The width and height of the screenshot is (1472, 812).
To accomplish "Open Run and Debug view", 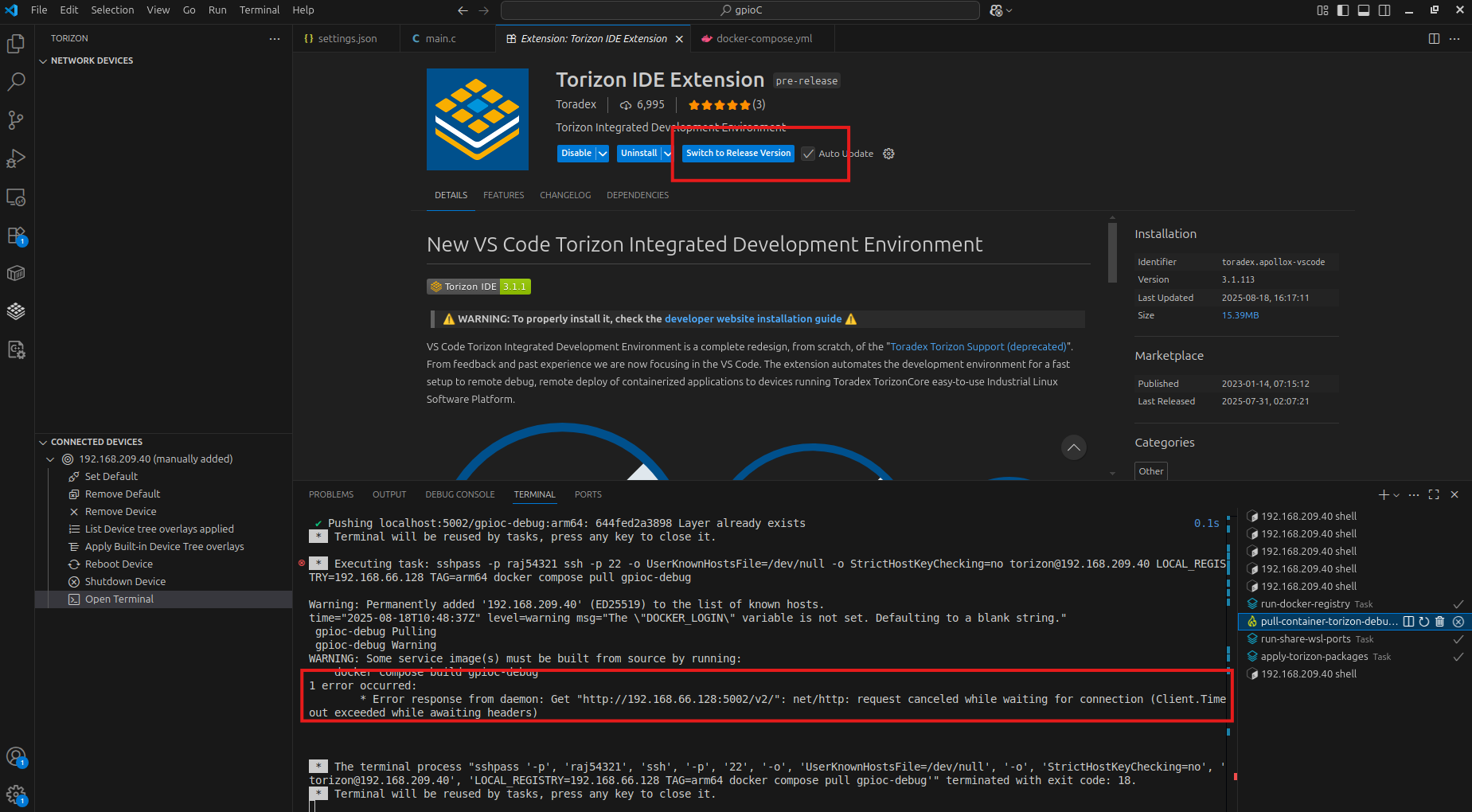I will coord(16,158).
